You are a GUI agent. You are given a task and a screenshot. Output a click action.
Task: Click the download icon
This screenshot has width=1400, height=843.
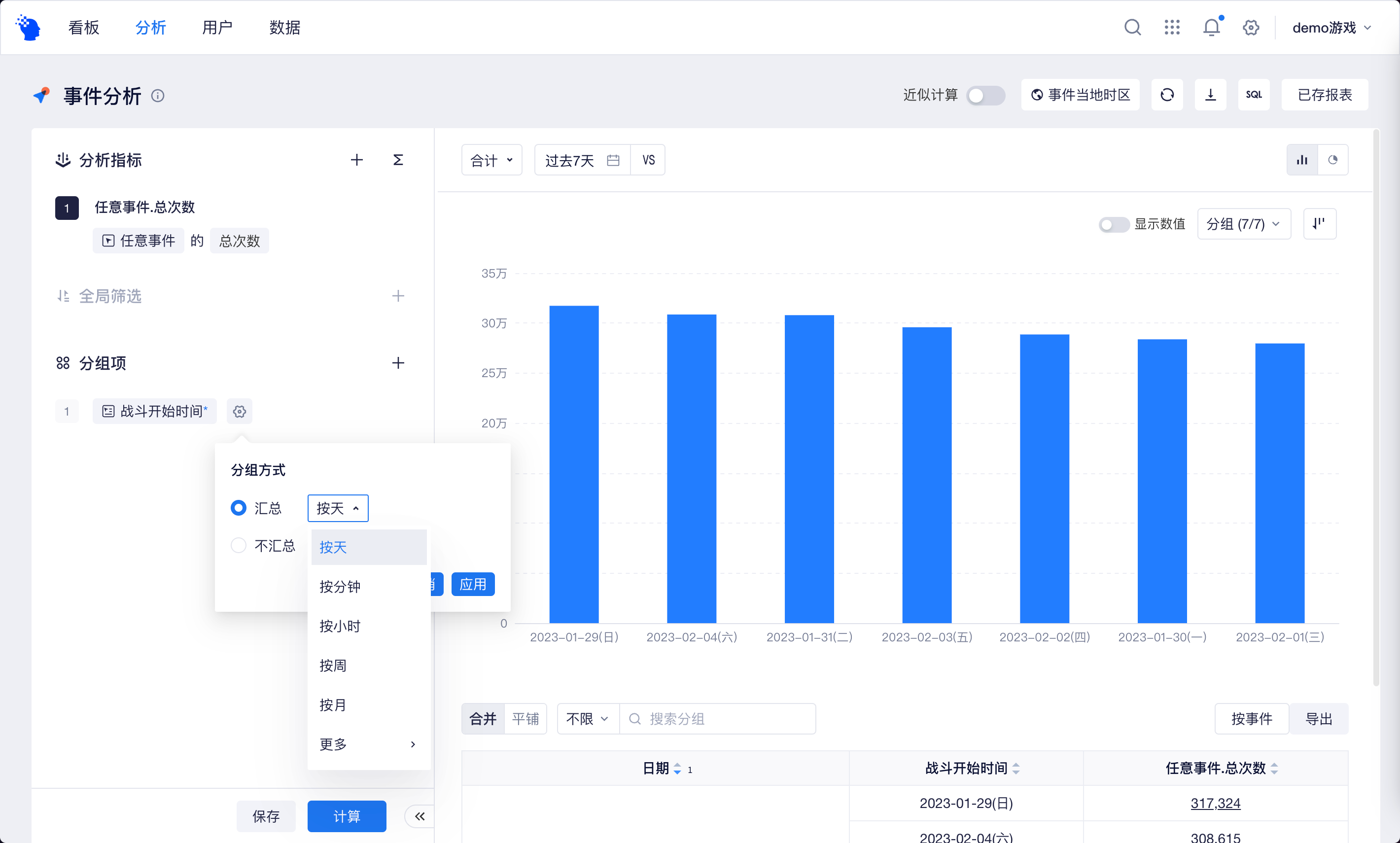click(x=1210, y=95)
